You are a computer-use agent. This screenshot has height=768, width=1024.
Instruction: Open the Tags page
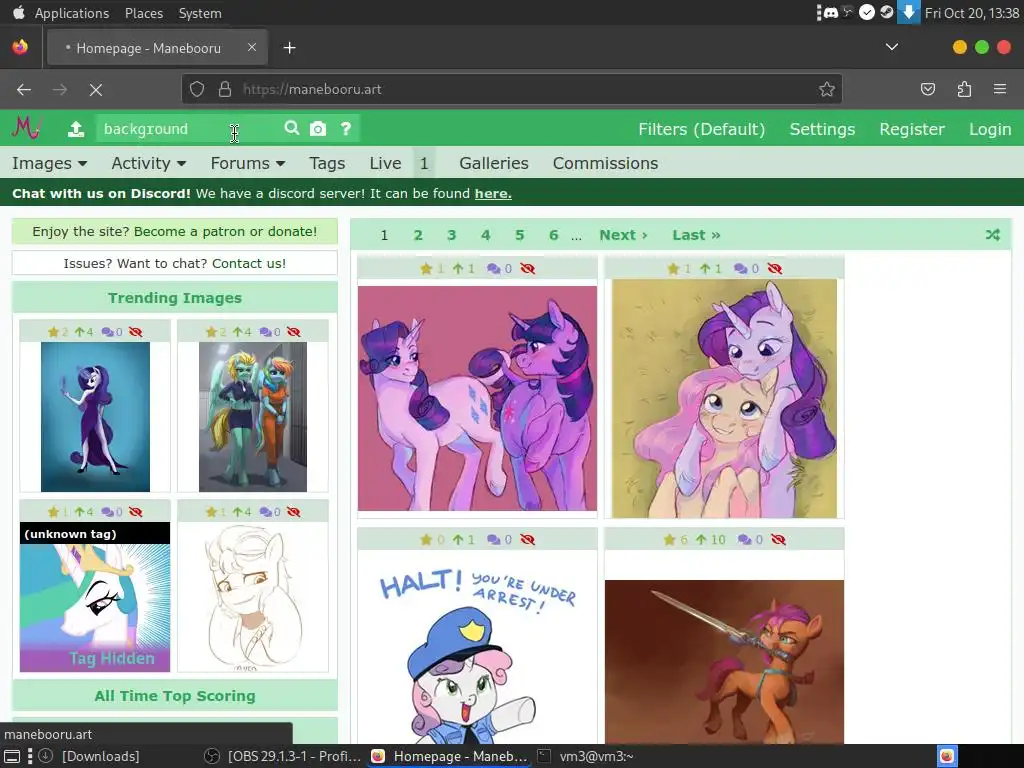coord(327,163)
